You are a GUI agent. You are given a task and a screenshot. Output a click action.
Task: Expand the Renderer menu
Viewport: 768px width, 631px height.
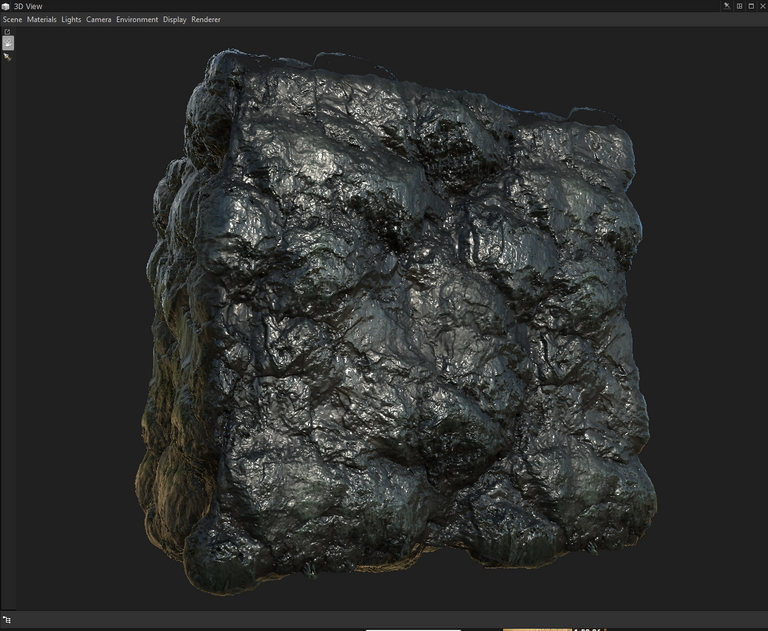coord(206,20)
